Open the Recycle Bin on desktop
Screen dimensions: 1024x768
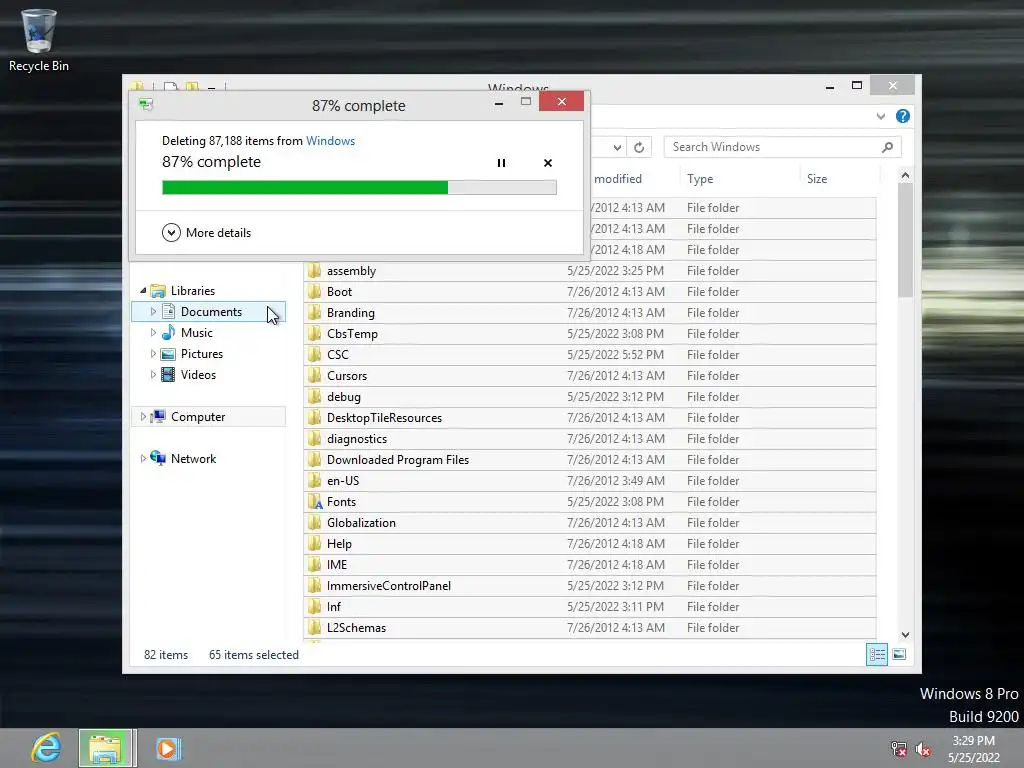click(39, 40)
